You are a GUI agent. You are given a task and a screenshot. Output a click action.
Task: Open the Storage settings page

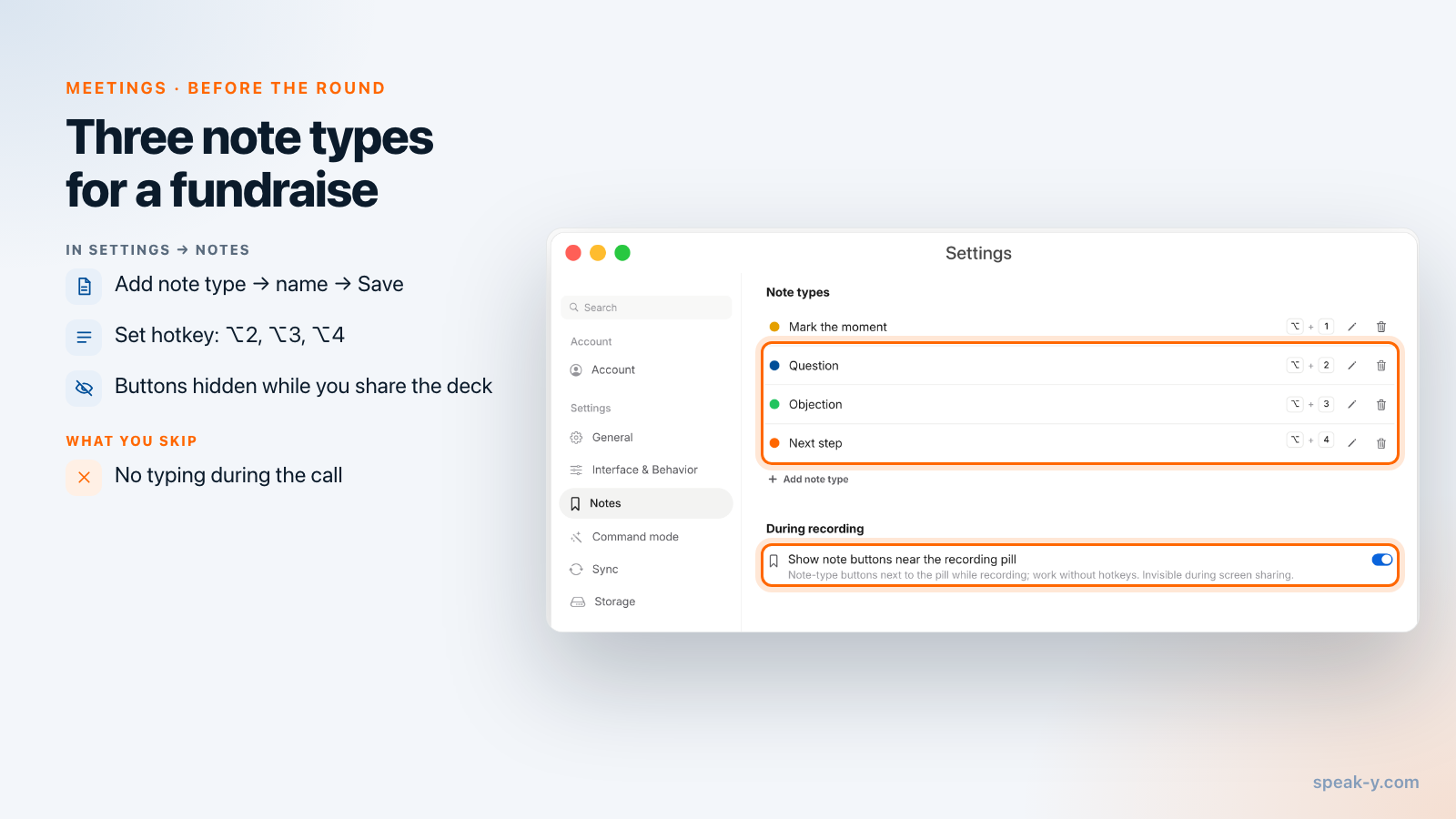point(646,602)
